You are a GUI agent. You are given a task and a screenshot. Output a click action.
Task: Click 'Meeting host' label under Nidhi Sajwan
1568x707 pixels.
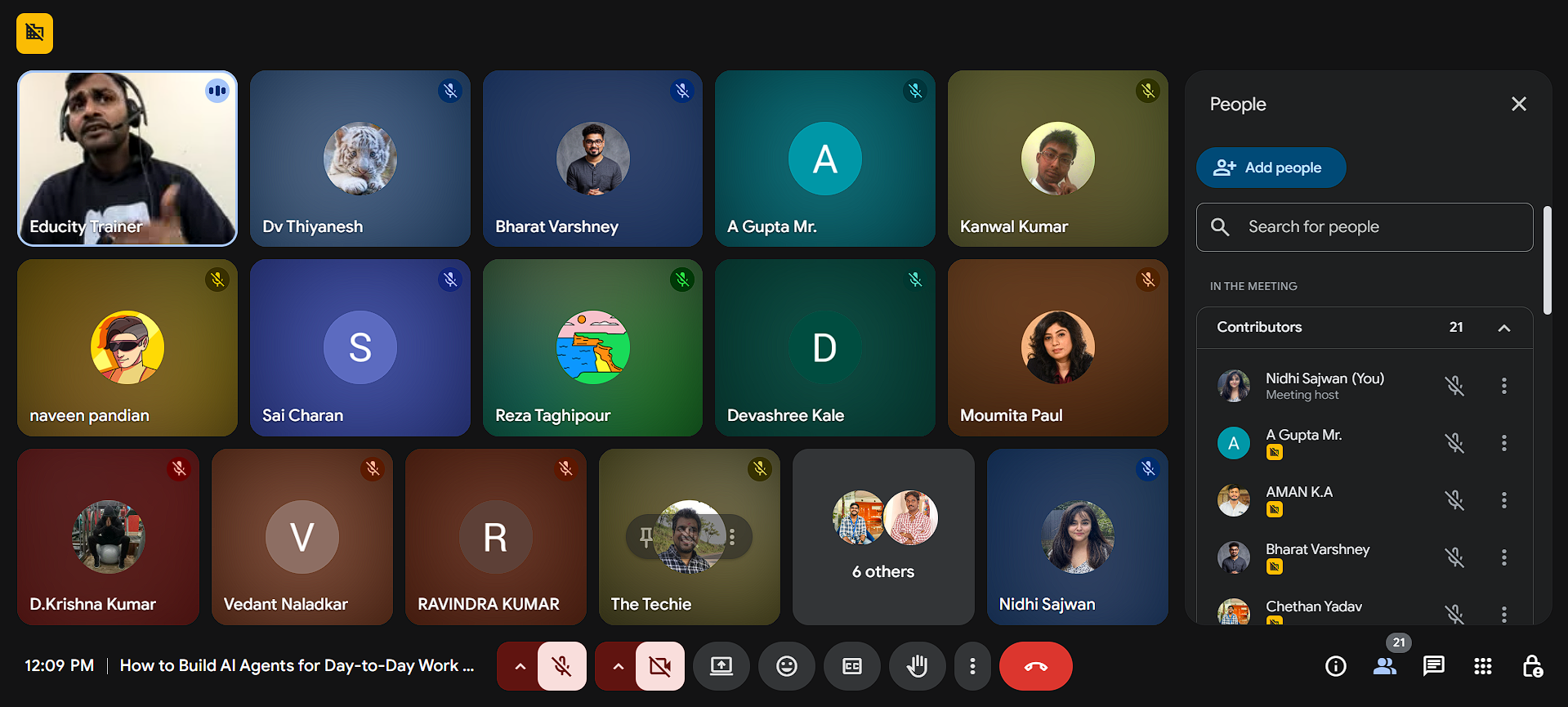(1302, 395)
